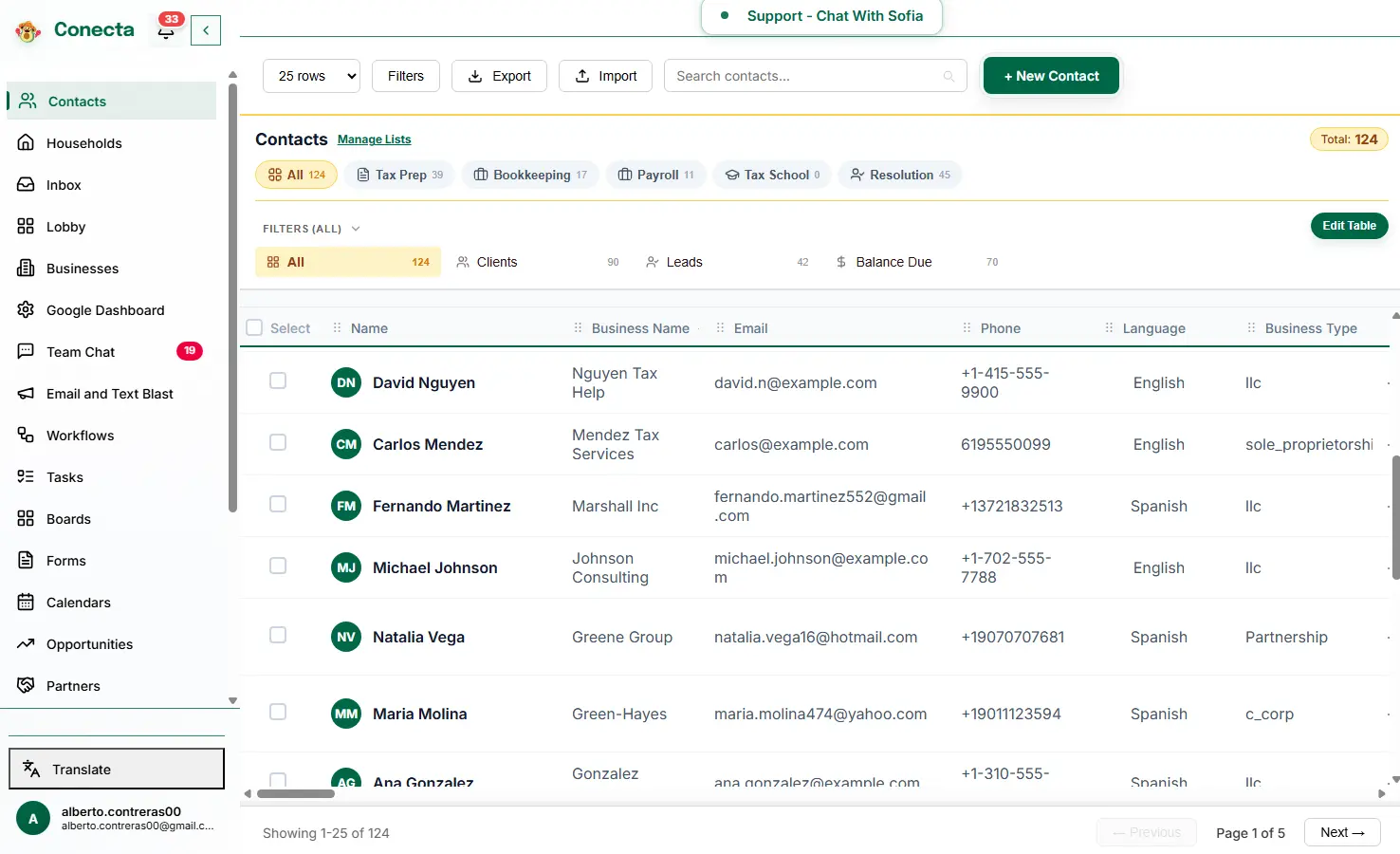
Task: Open Email and Text Blast
Action: click(x=109, y=393)
